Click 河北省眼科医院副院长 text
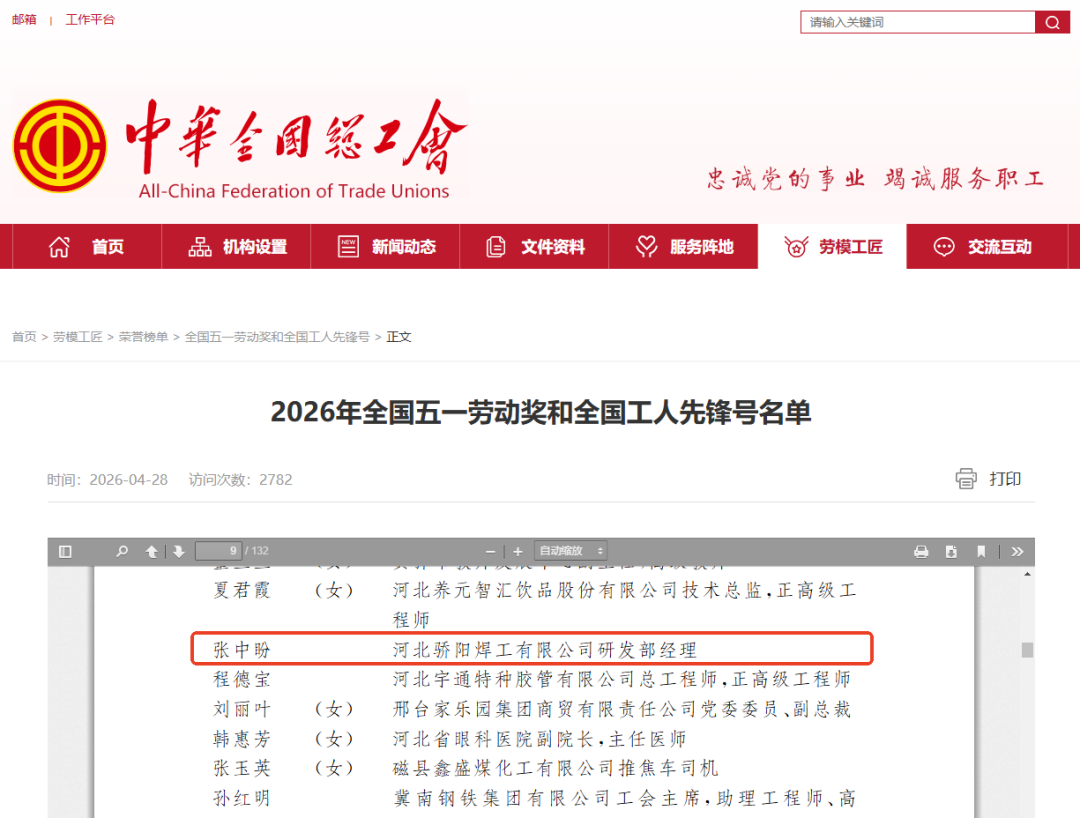The width and height of the screenshot is (1080, 818). coord(493,739)
